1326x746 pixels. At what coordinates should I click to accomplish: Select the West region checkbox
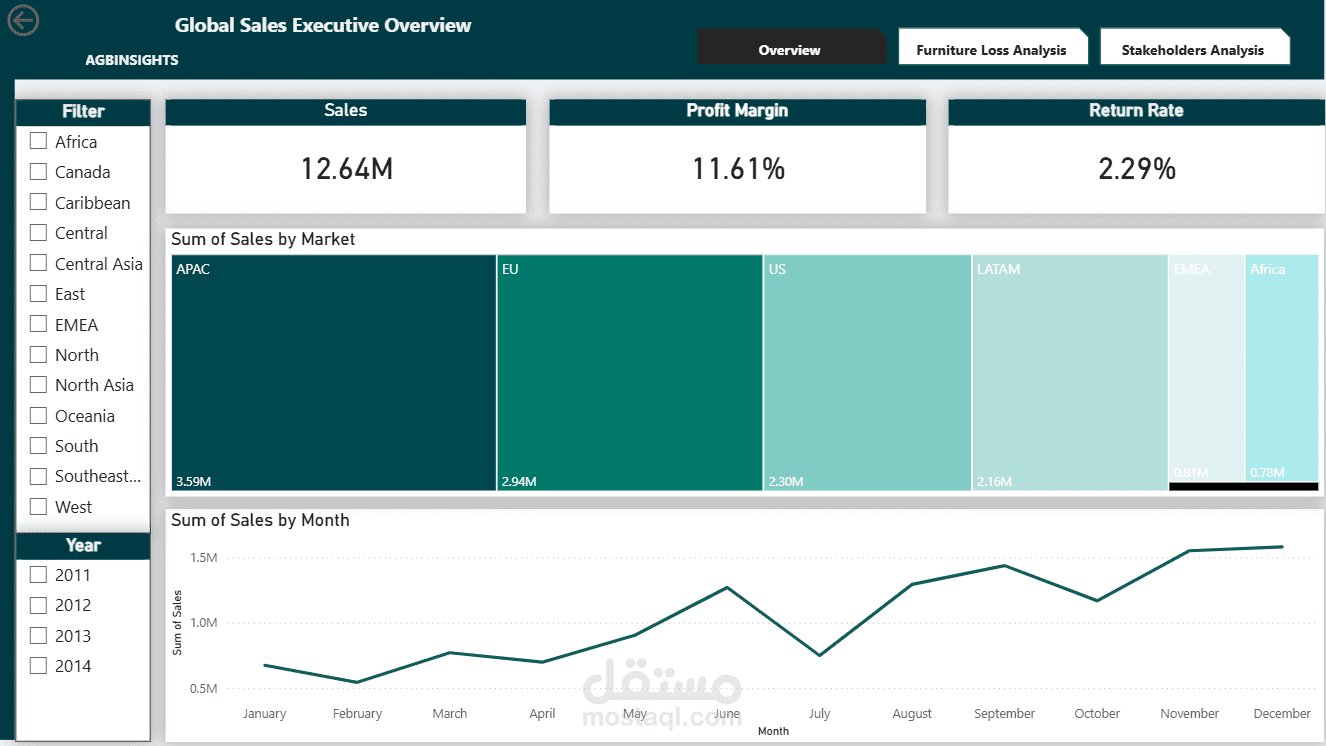point(38,506)
